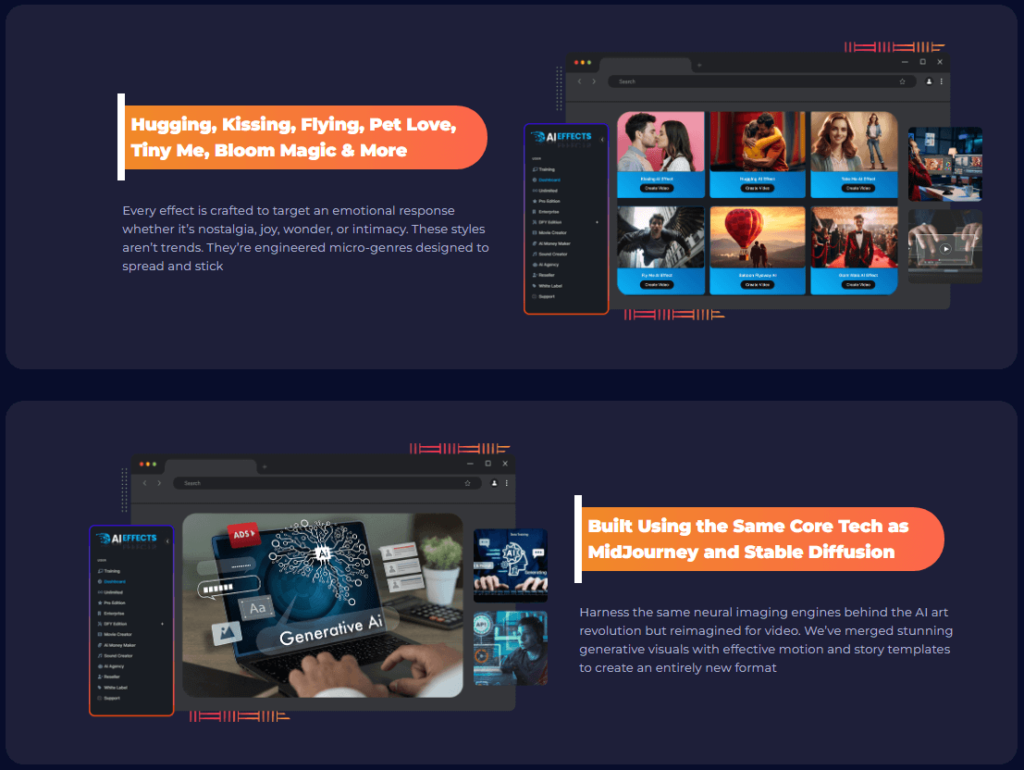Open Reseller in top sidebar
Image resolution: width=1024 pixels, height=770 pixels.
[x=544, y=275]
